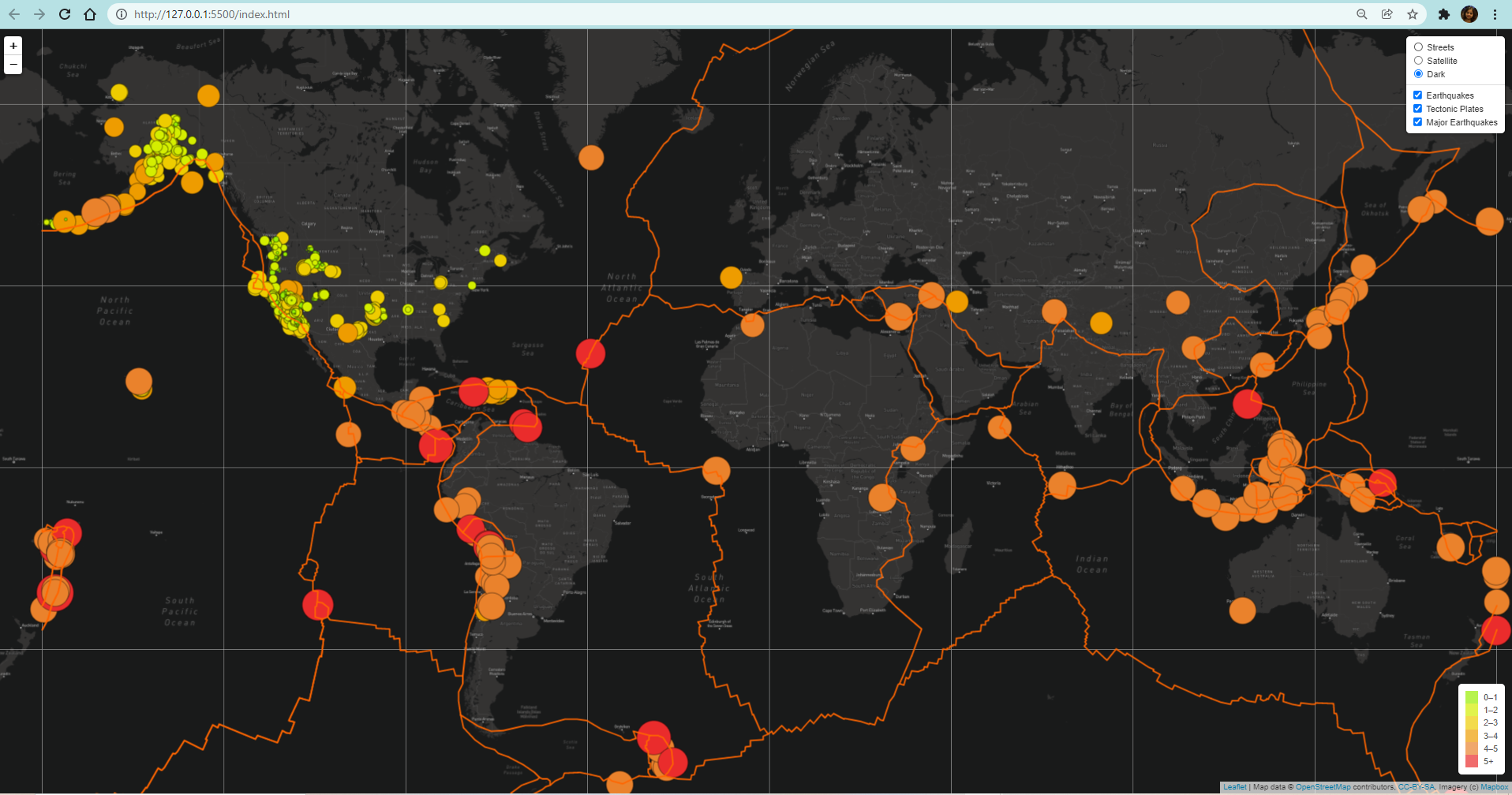Select the Dark base map
The width and height of the screenshot is (1512, 795).
(x=1418, y=74)
